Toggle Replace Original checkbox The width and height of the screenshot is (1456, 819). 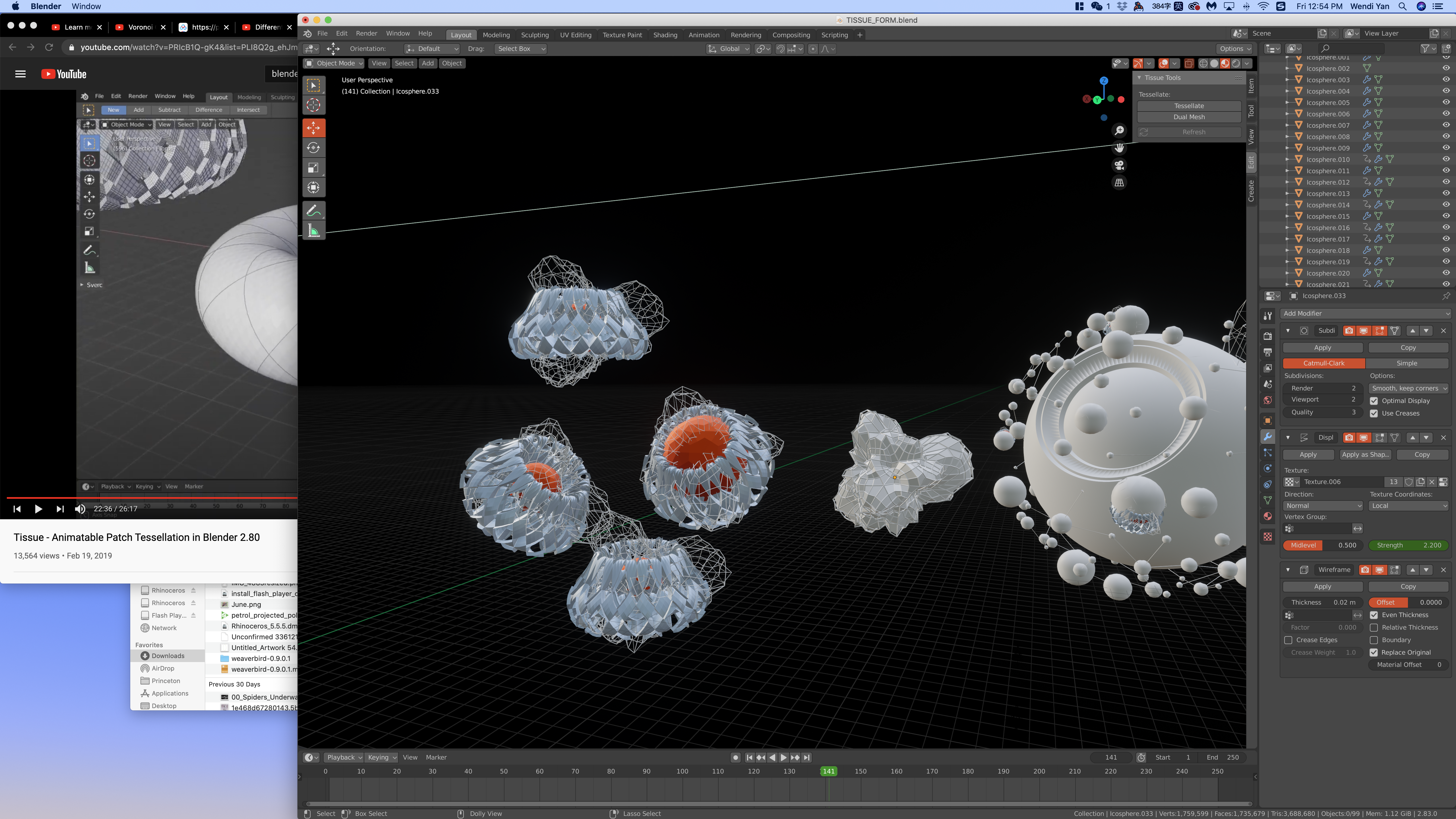1374,652
